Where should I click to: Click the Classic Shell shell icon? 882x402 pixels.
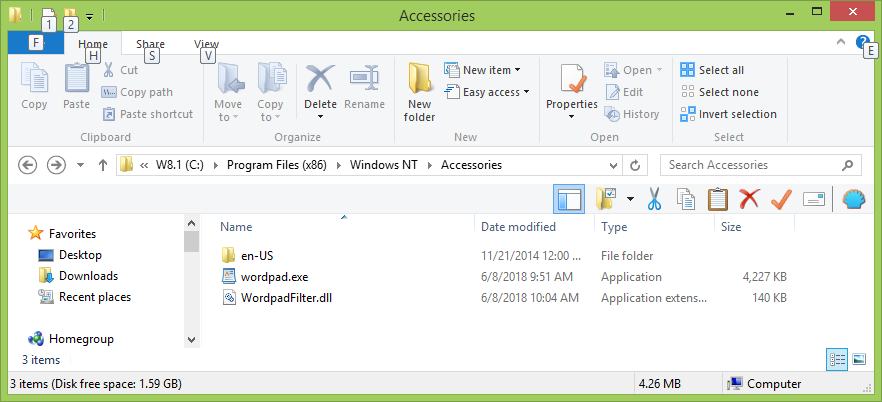click(x=853, y=199)
